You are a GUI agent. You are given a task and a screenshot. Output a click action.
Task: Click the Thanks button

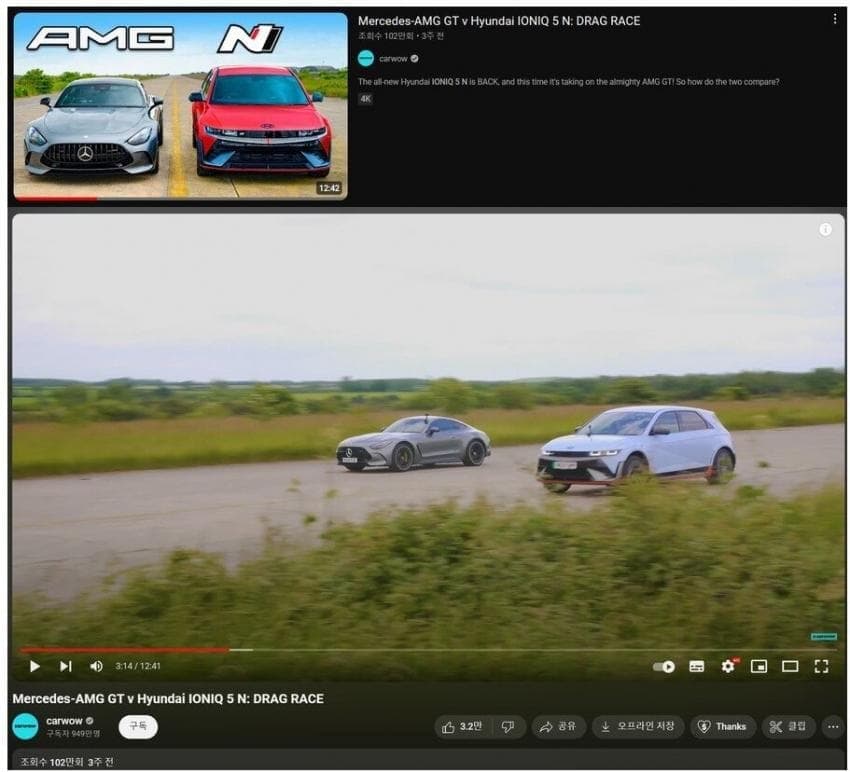pyautogui.click(x=722, y=727)
